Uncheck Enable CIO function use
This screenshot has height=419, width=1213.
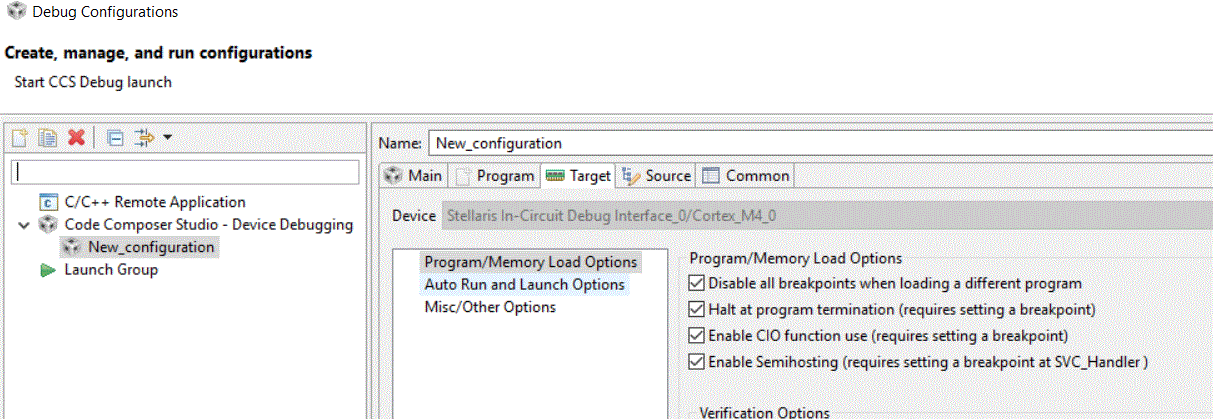(697, 336)
